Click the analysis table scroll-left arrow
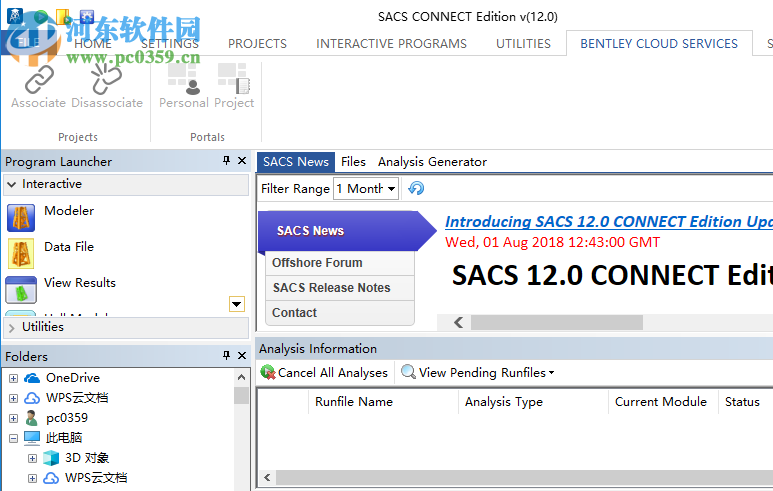Viewport: 773px width, 491px height. pyautogui.click(x=267, y=477)
